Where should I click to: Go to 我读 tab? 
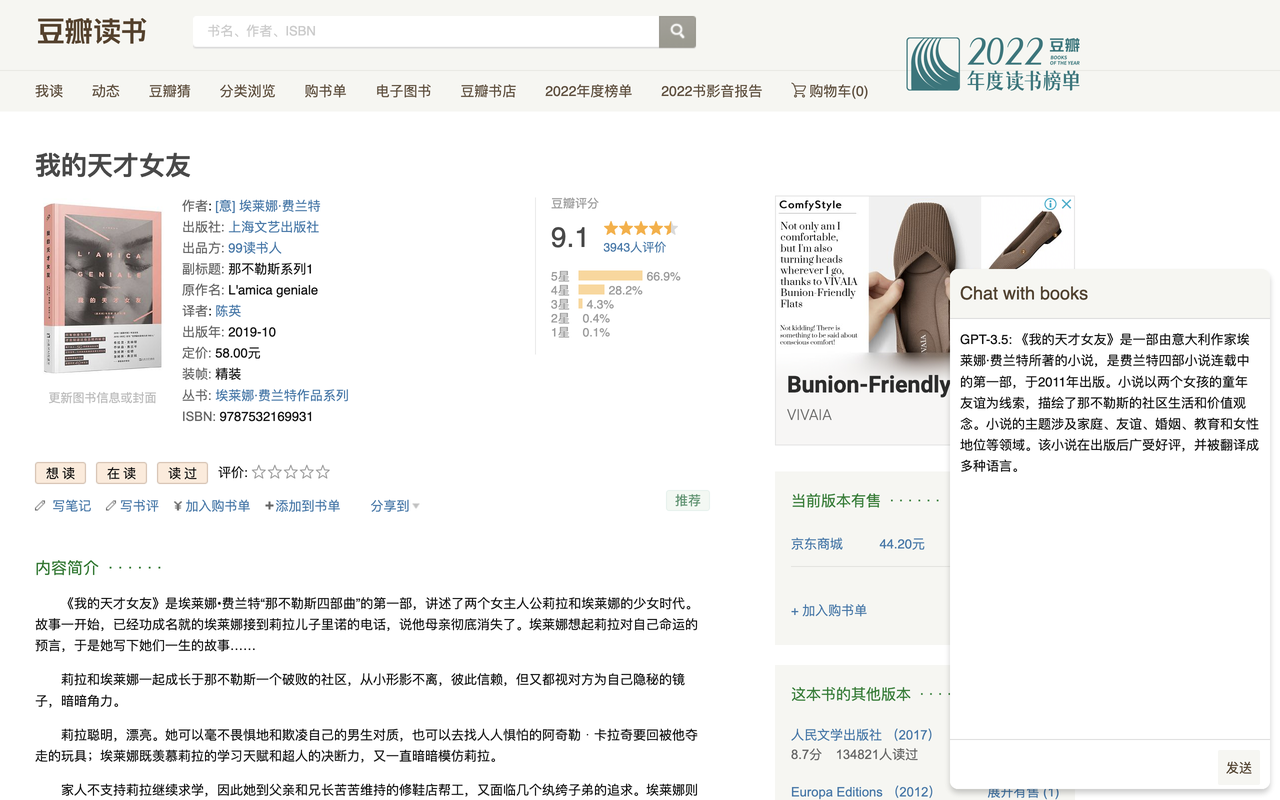(x=49, y=91)
